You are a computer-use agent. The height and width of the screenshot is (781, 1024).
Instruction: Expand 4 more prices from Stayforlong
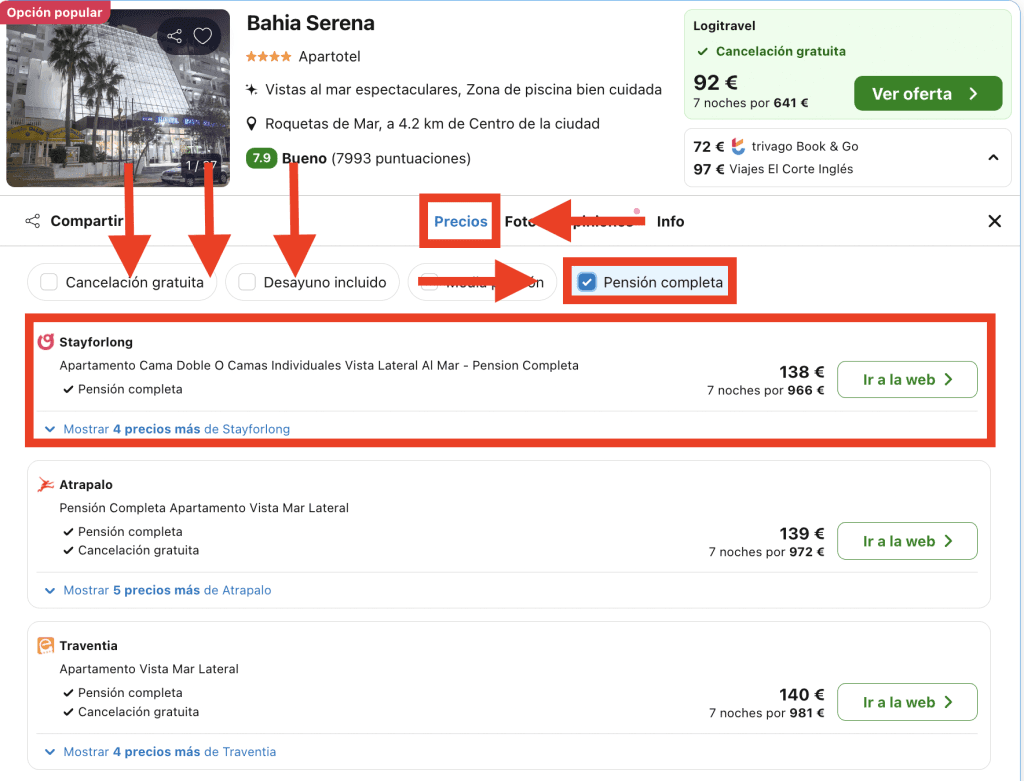[176, 429]
